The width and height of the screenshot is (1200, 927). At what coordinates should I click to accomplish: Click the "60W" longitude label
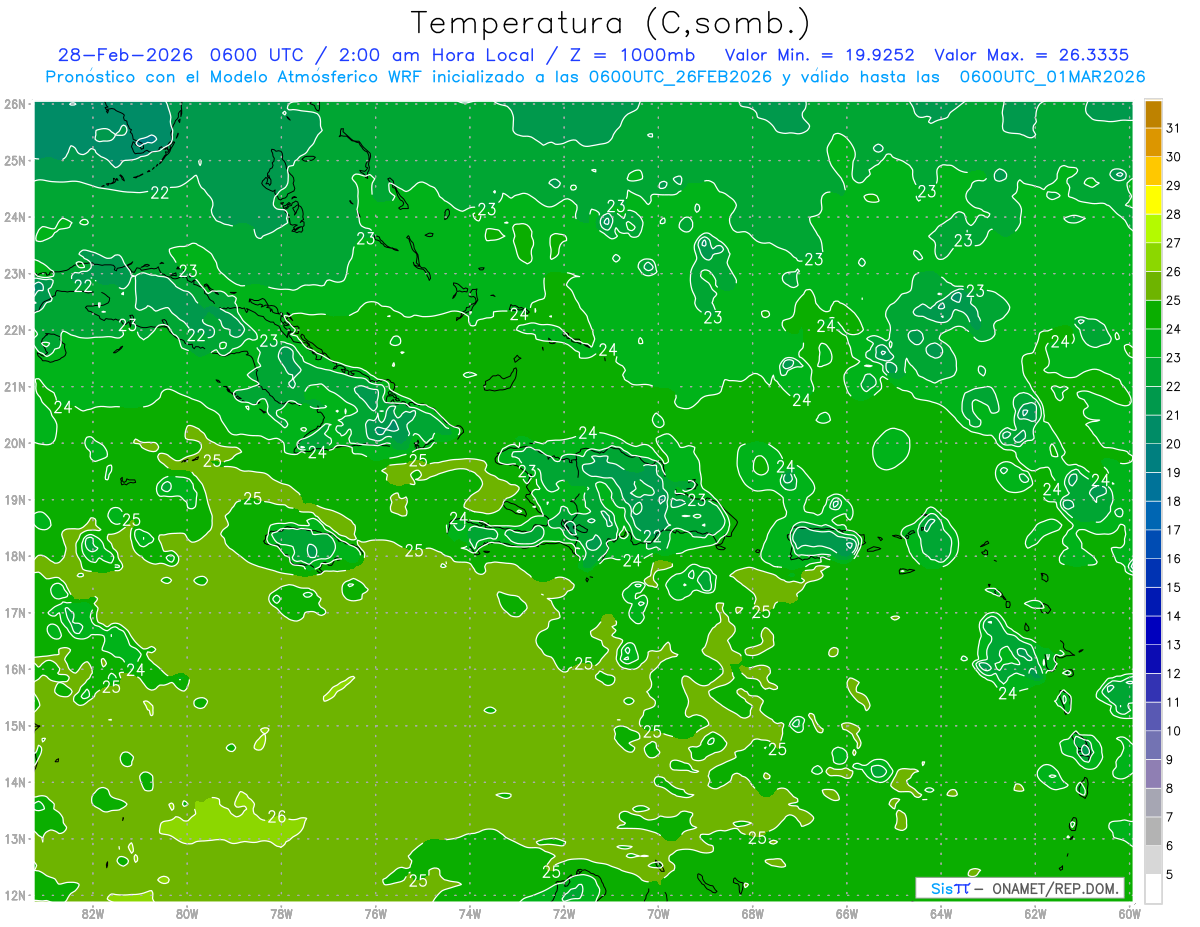(1128, 913)
